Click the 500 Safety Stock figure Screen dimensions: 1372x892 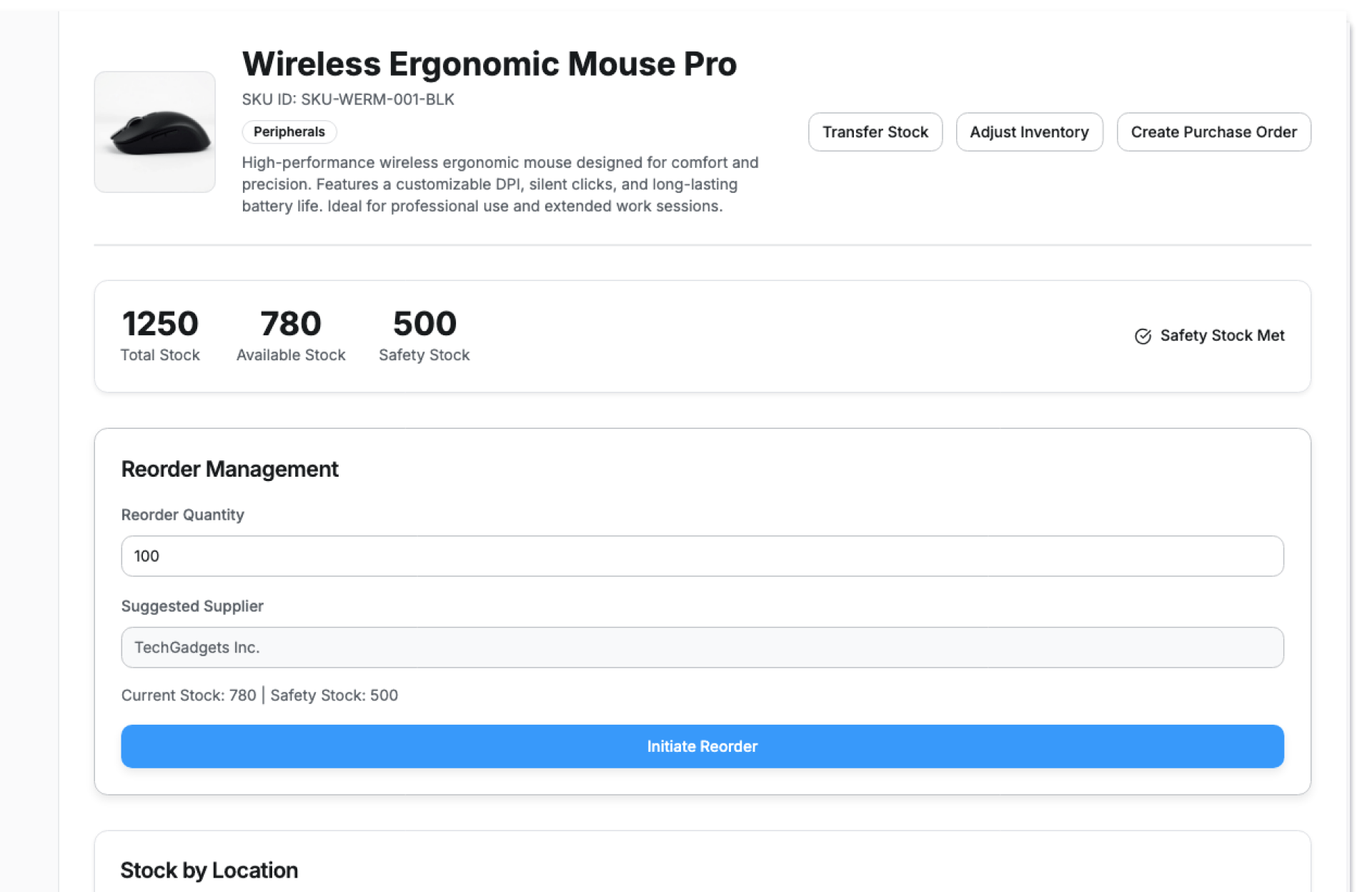(424, 324)
